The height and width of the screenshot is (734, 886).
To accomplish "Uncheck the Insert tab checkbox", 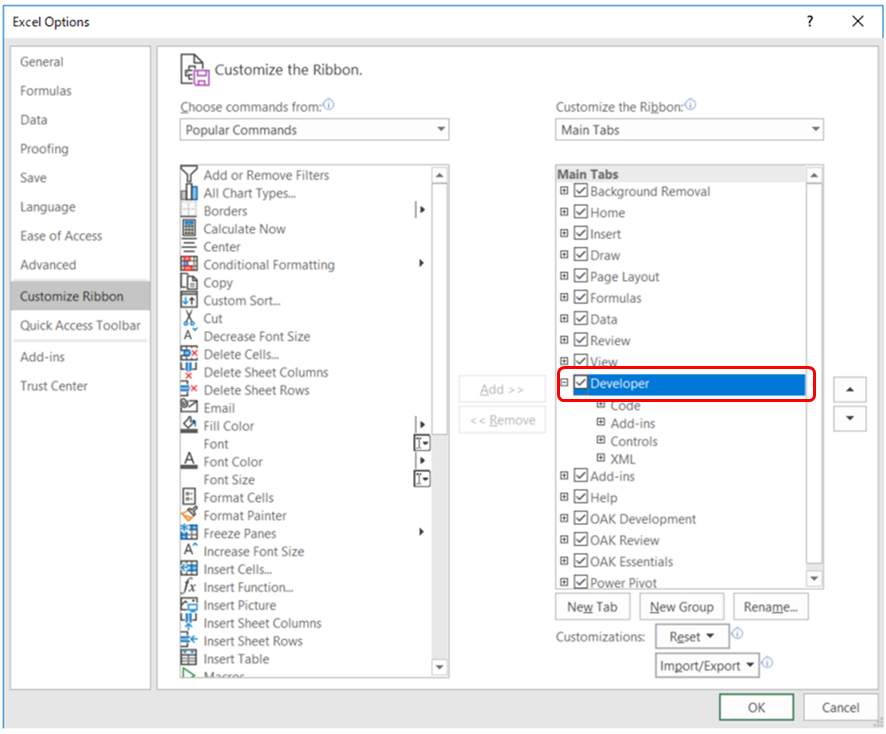I will click(x=581, y=233).
